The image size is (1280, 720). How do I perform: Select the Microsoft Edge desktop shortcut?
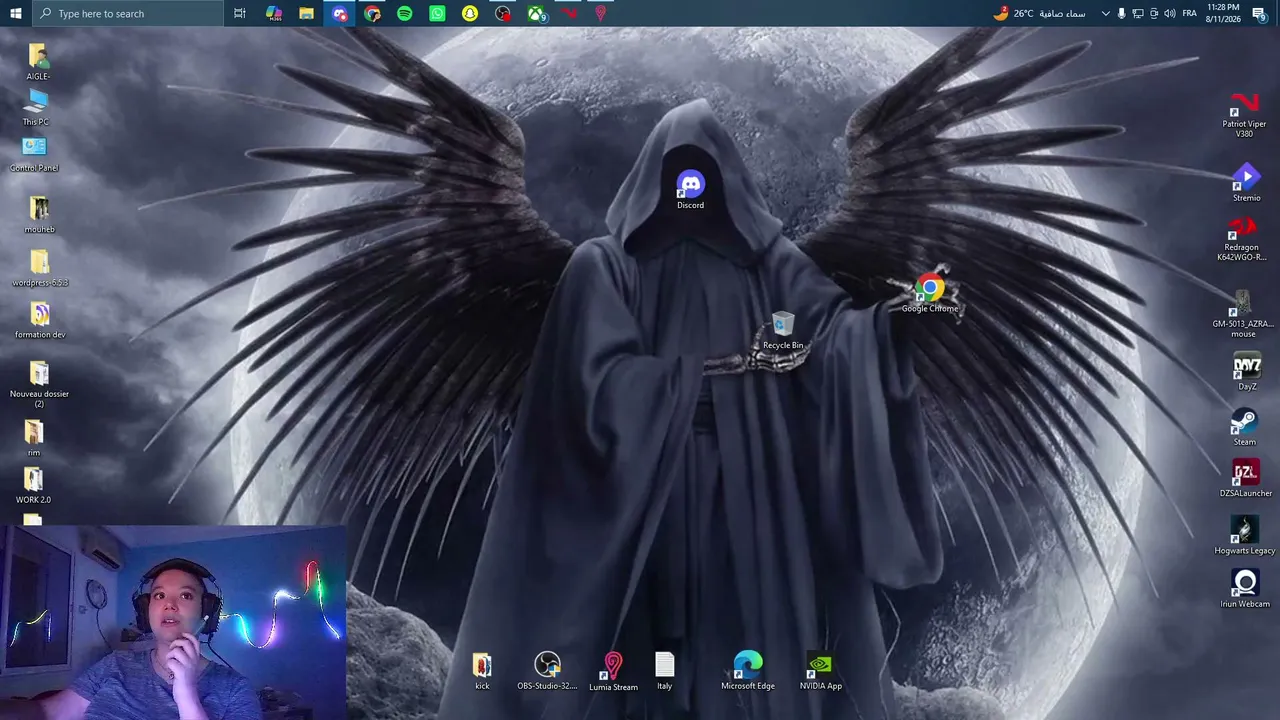pos(748,671)
